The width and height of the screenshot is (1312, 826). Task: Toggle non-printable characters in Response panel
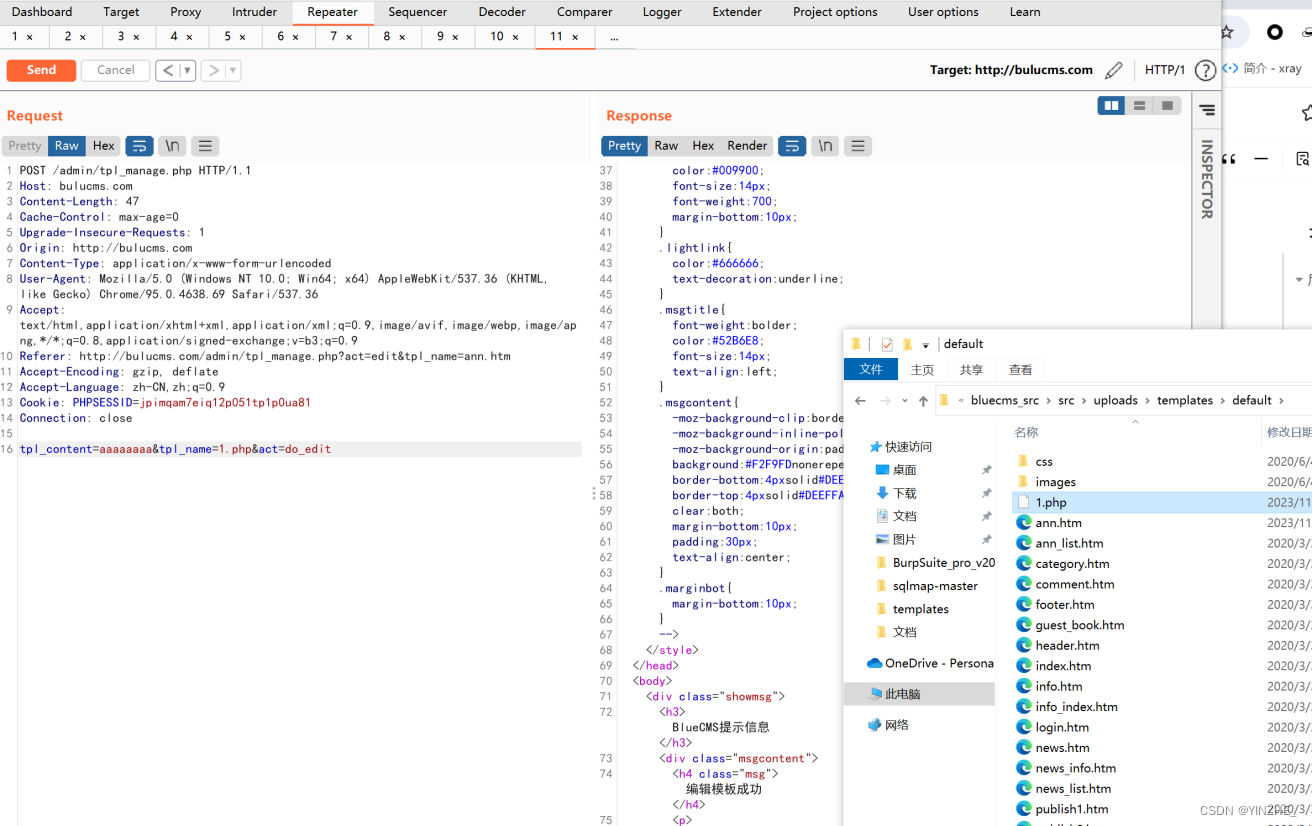[x=825, y=146]
